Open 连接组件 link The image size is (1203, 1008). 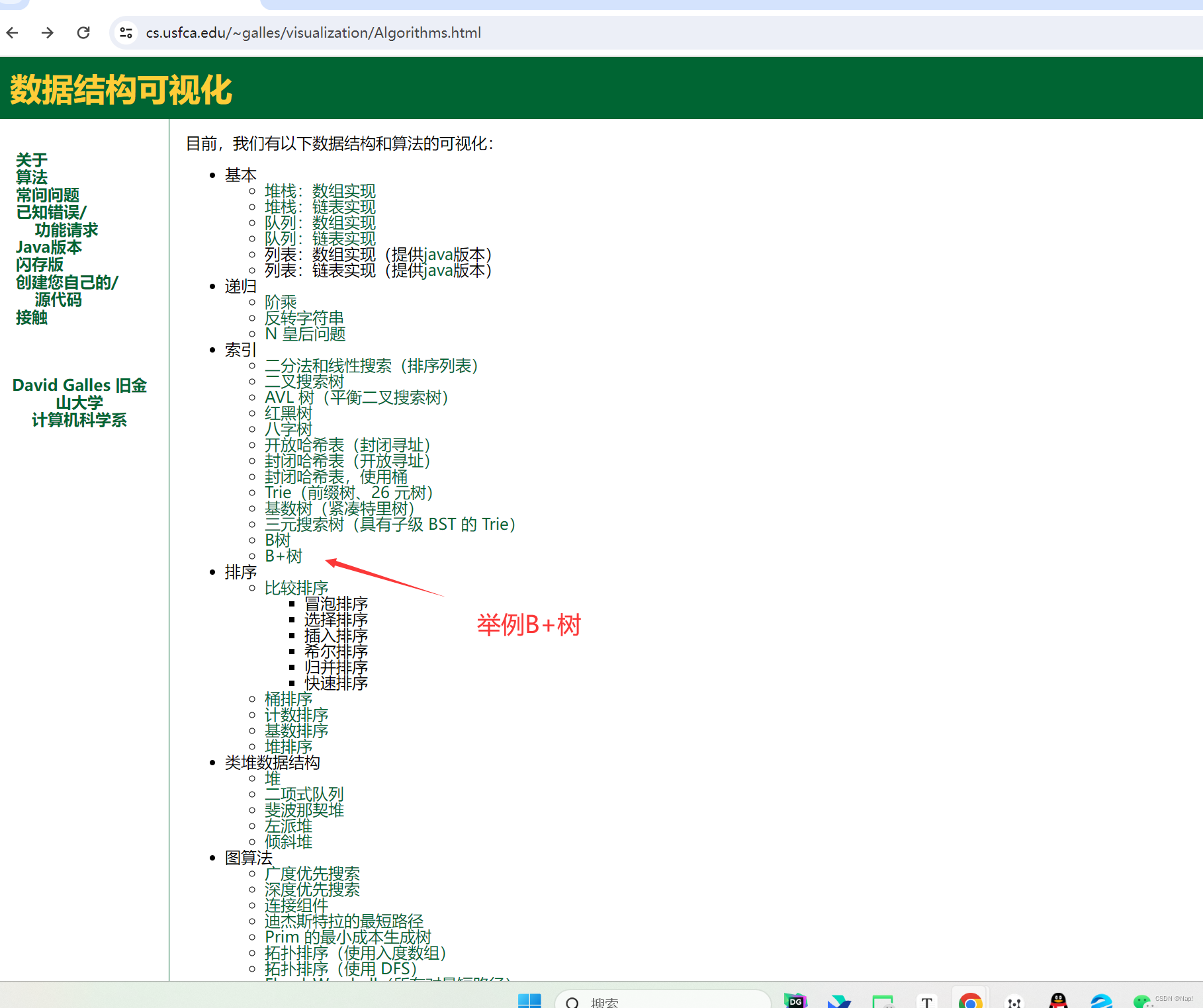click(x=296, y=905)
